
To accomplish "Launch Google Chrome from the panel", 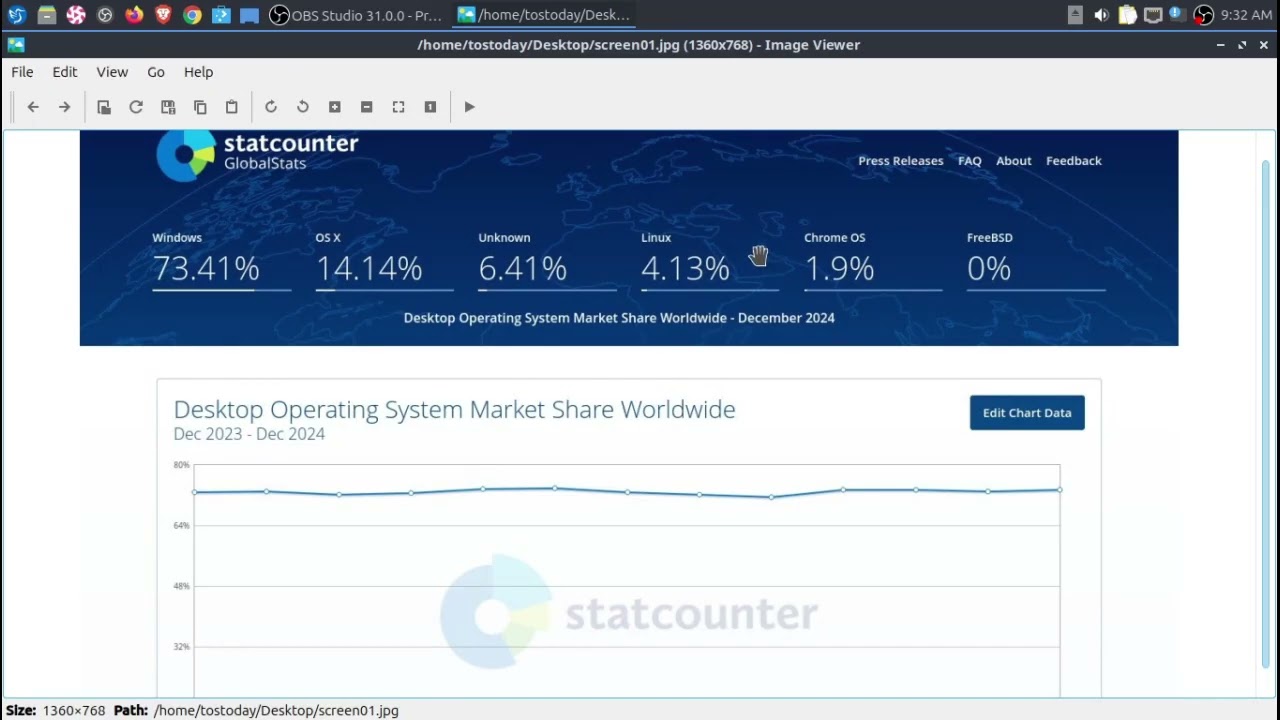I will click(x=192, y=15).
